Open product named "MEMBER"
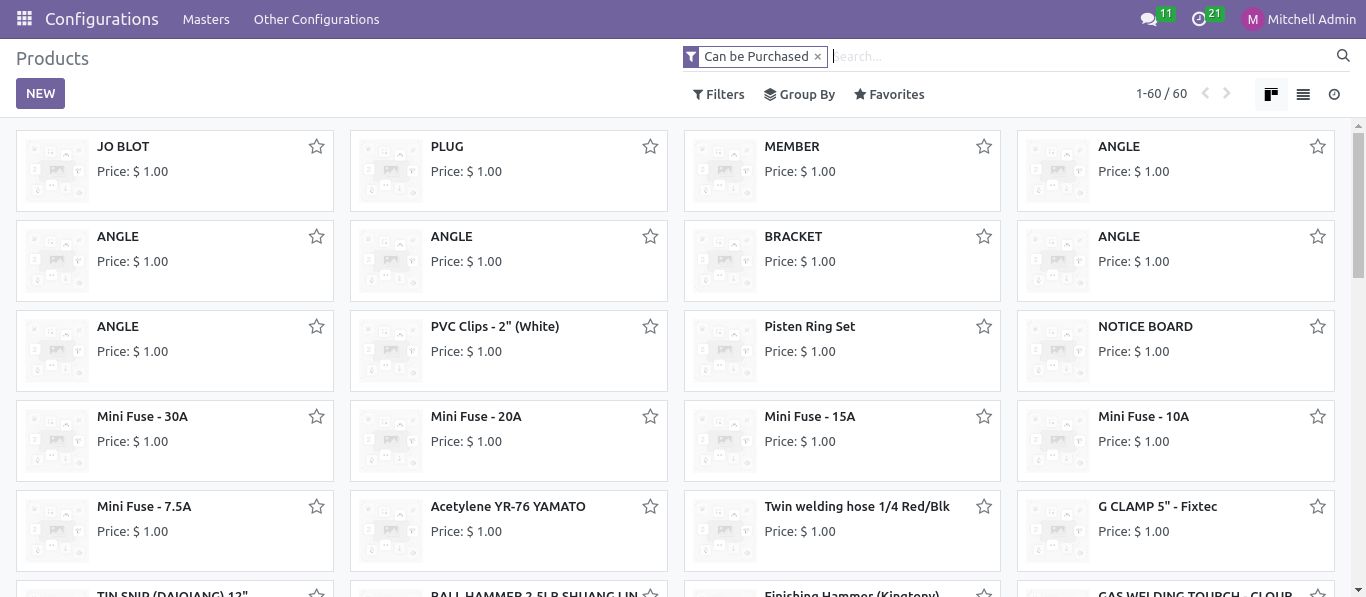 pos(792,147)
